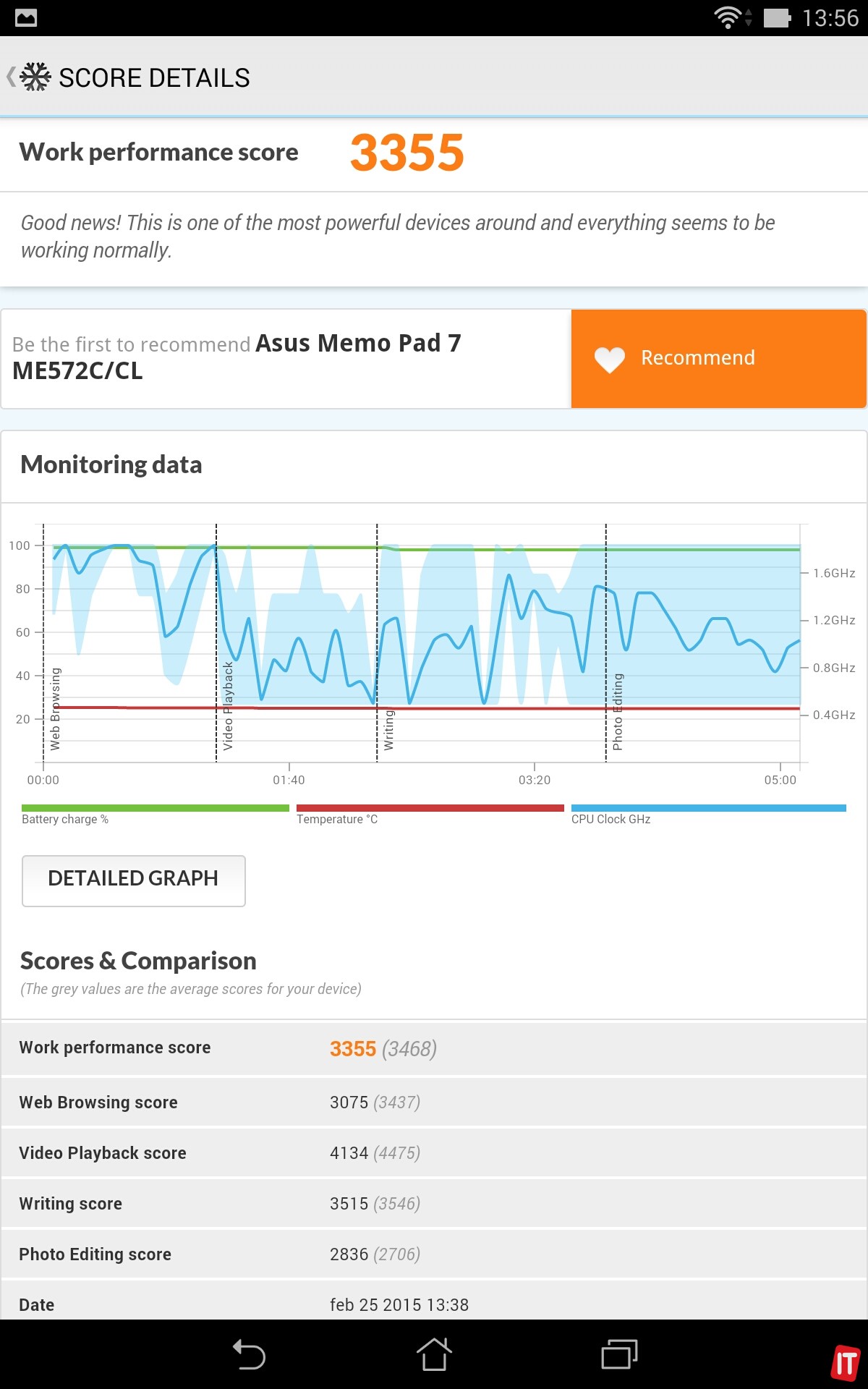Tap the Wi-Fi status icon
Viewport: 868px width, 1389px height.
(728, 17)
